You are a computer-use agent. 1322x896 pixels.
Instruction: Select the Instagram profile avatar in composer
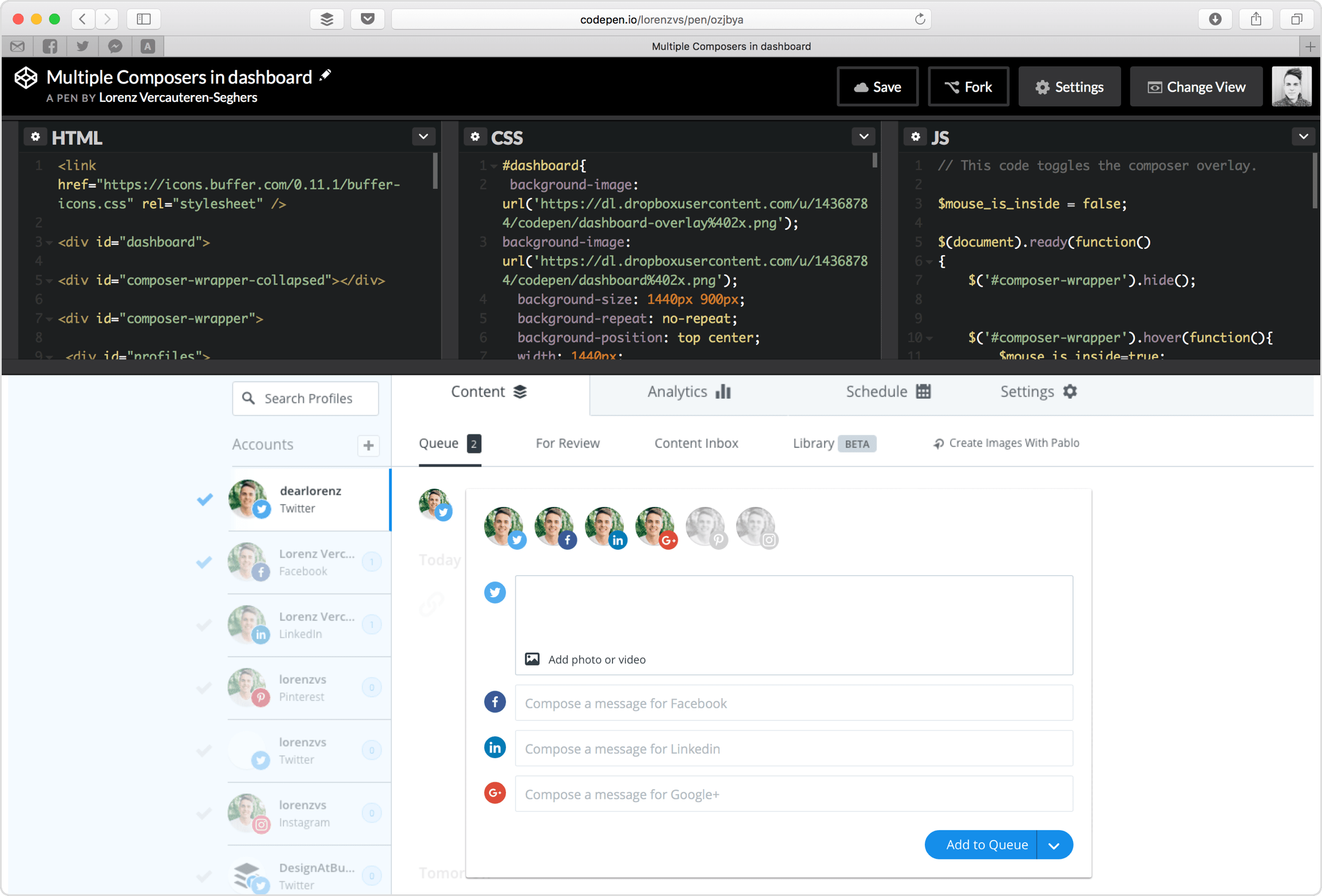756,527
